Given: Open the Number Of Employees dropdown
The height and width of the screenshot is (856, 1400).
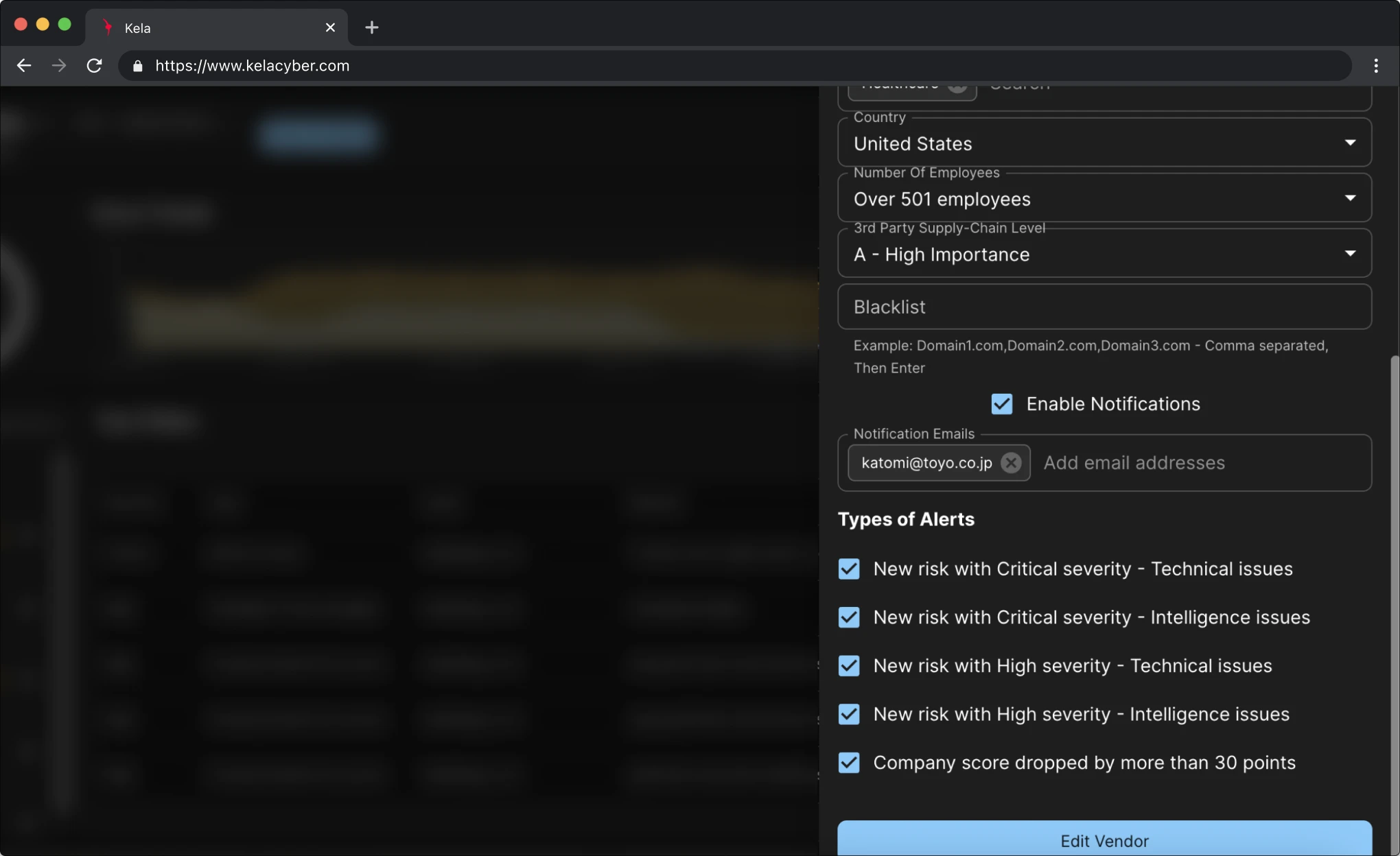Looking at the screenshot, I should pyautogui.click(x=1104, y=198).
